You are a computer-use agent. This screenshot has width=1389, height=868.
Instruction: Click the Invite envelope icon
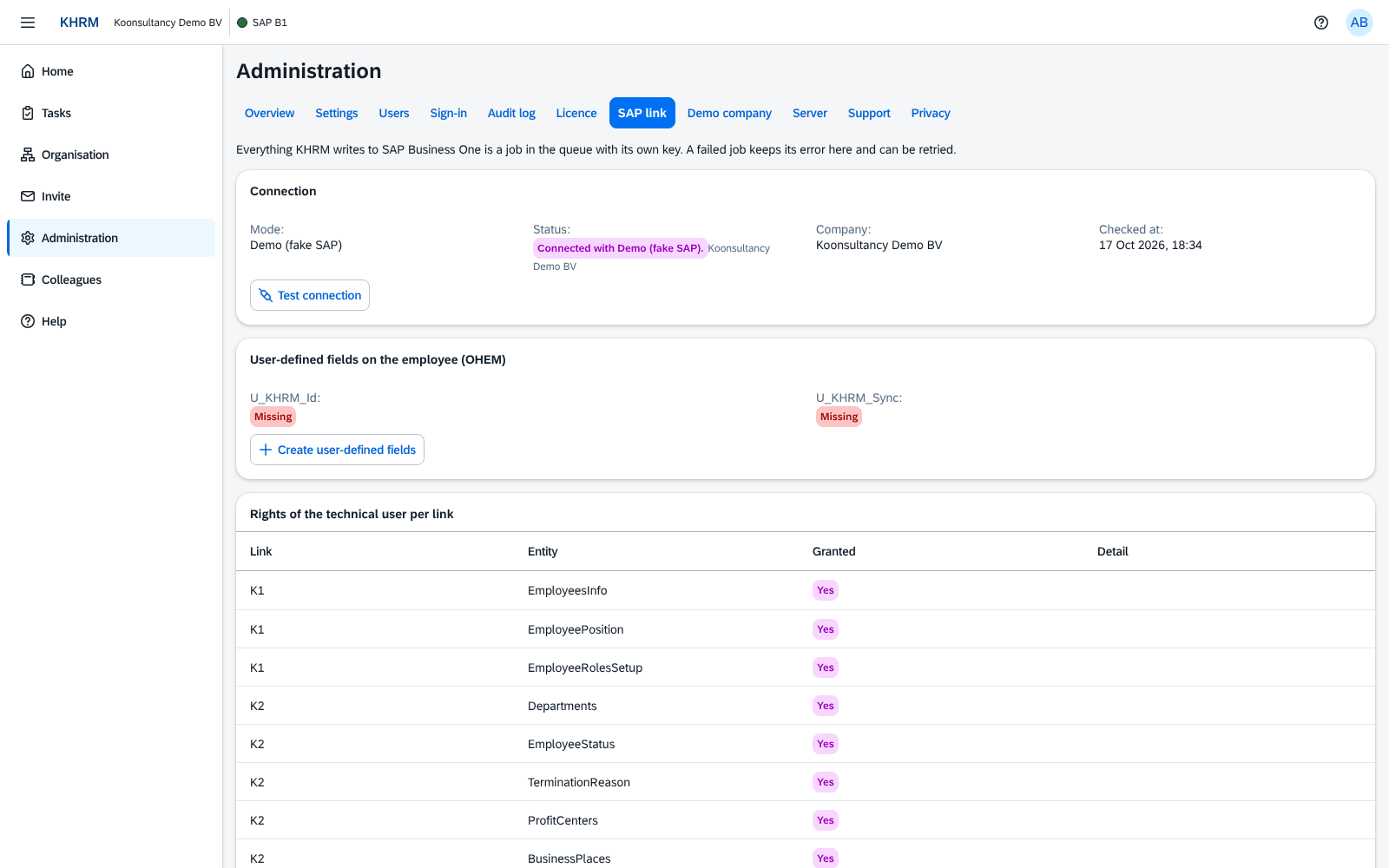coord(28,196)
